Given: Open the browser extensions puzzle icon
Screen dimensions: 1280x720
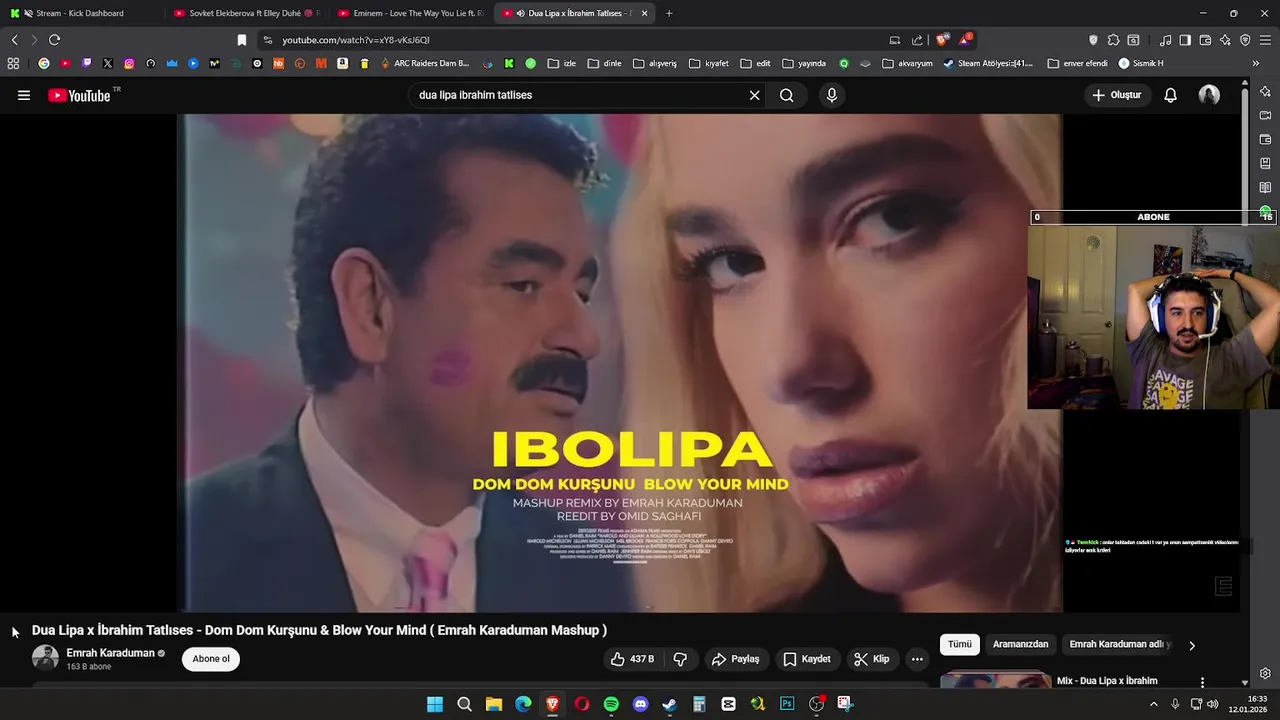Looking at the screenshot, I should [1113, 40].
